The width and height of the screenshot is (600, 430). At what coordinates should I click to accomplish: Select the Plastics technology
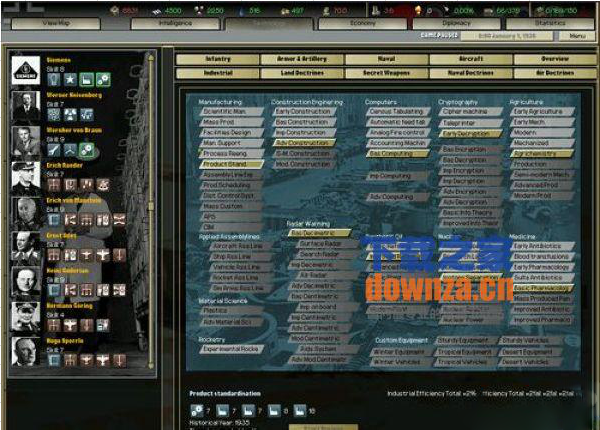click(x=231, y=311)
